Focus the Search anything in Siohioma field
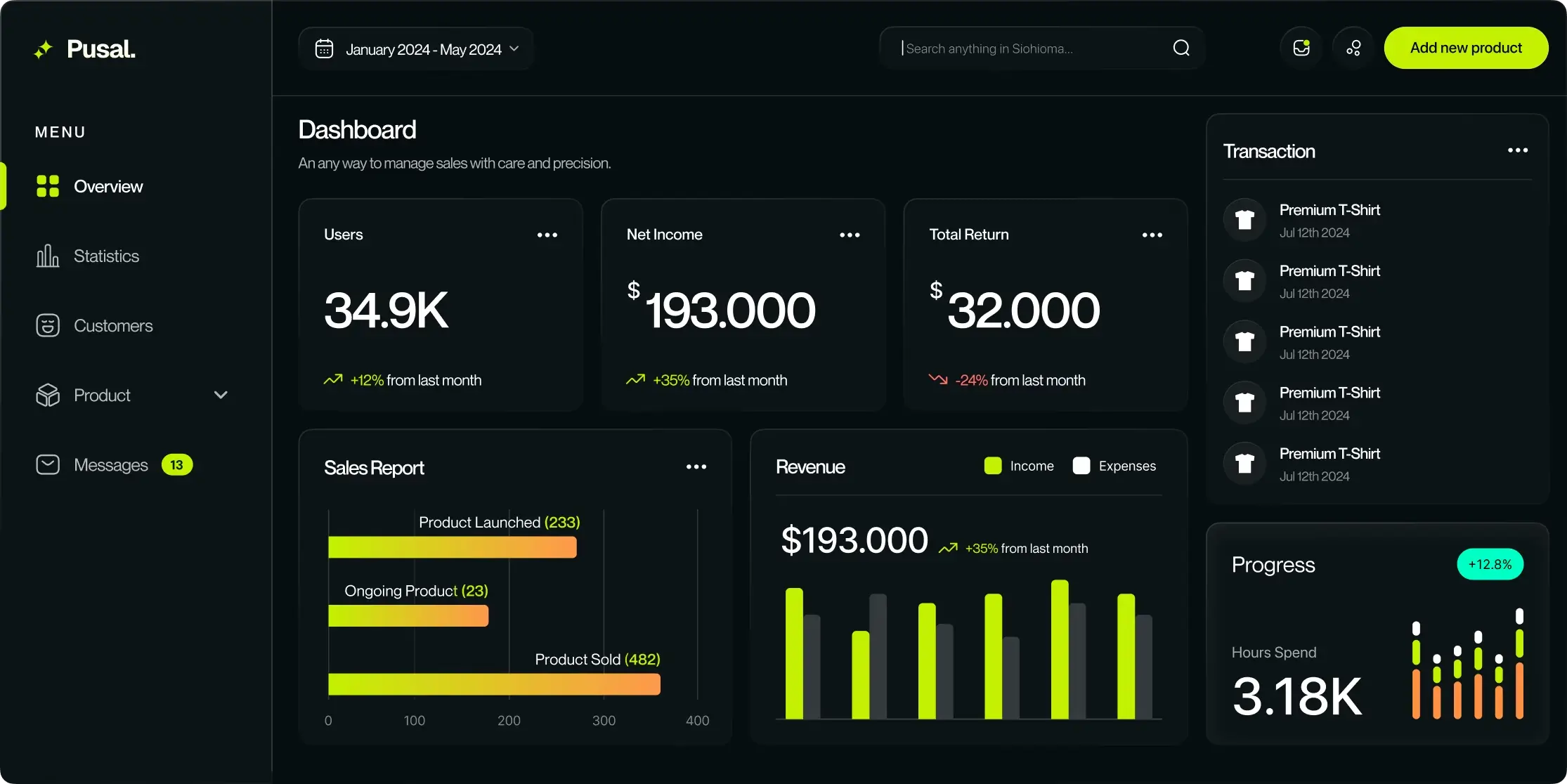Viewport: 1567px width, 784px height. (x=1041, y=48)
